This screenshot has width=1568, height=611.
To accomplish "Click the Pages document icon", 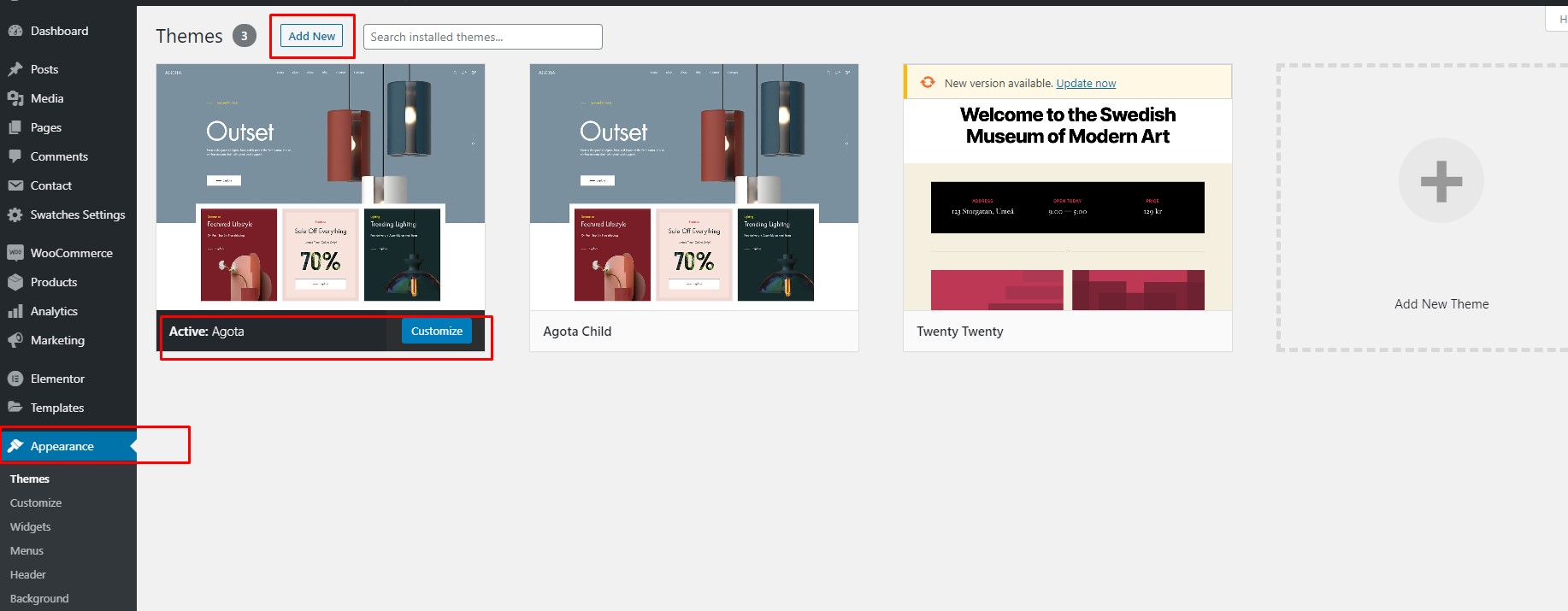I will pos(15,127).
